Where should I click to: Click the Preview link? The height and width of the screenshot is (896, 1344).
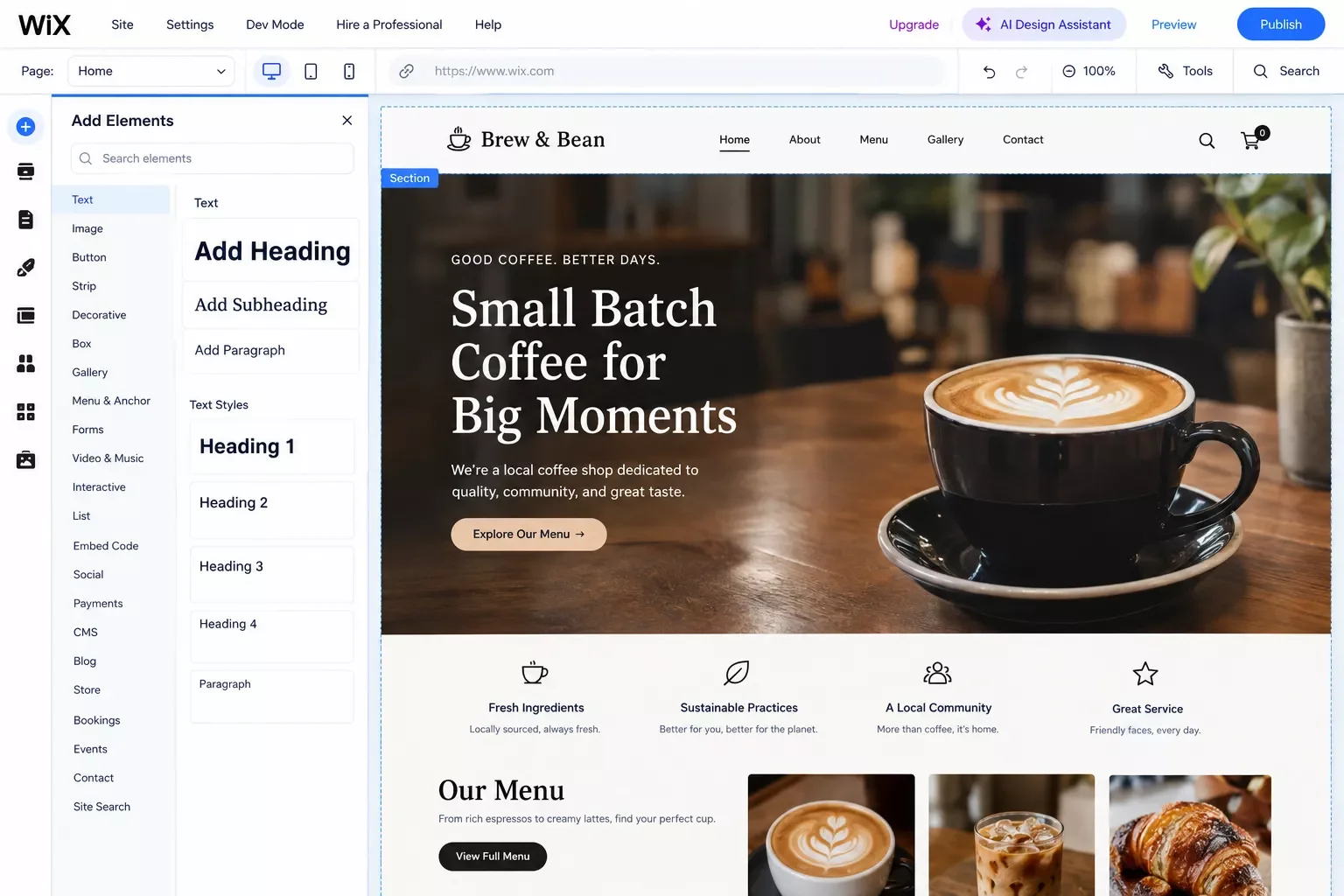pos(1173,24)
